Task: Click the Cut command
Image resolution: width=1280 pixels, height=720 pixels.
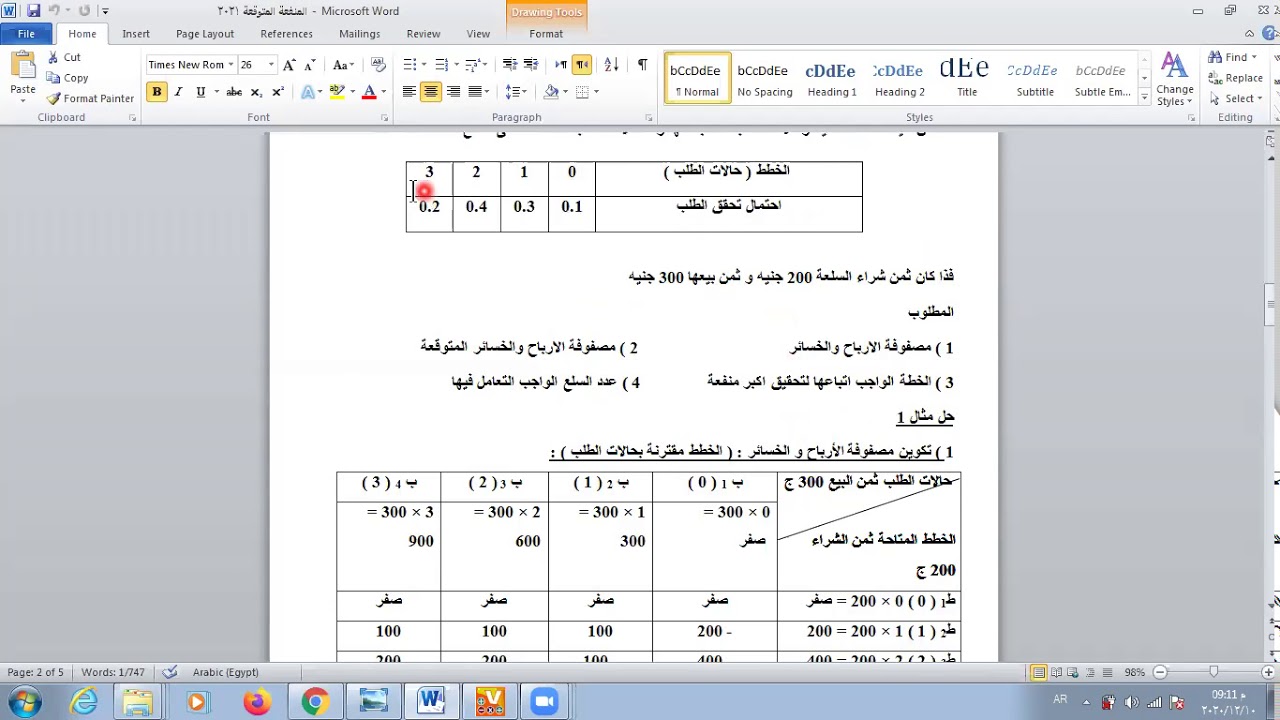Action: (63, 58)
